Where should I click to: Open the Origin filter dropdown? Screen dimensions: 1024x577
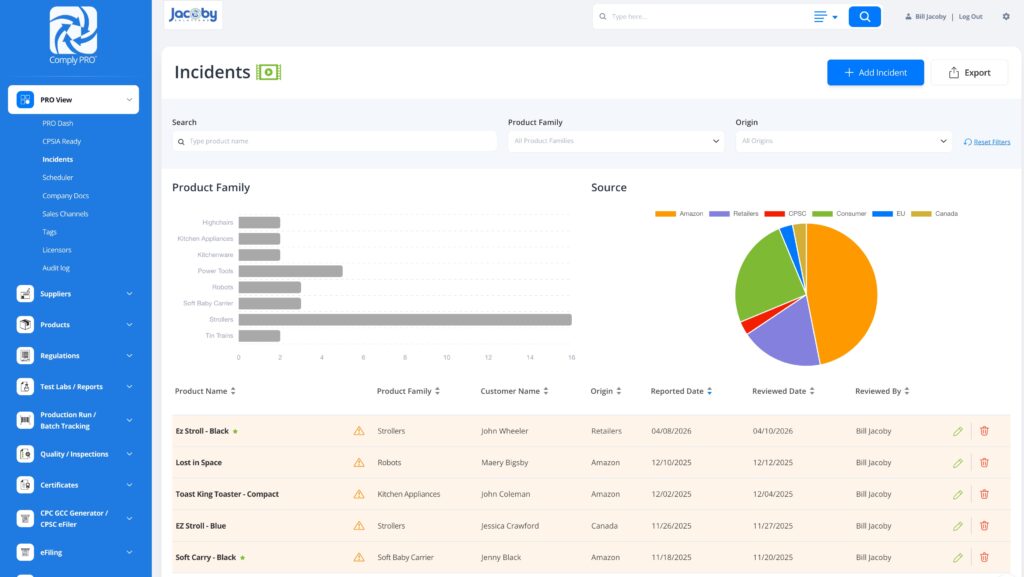[843, 141]
